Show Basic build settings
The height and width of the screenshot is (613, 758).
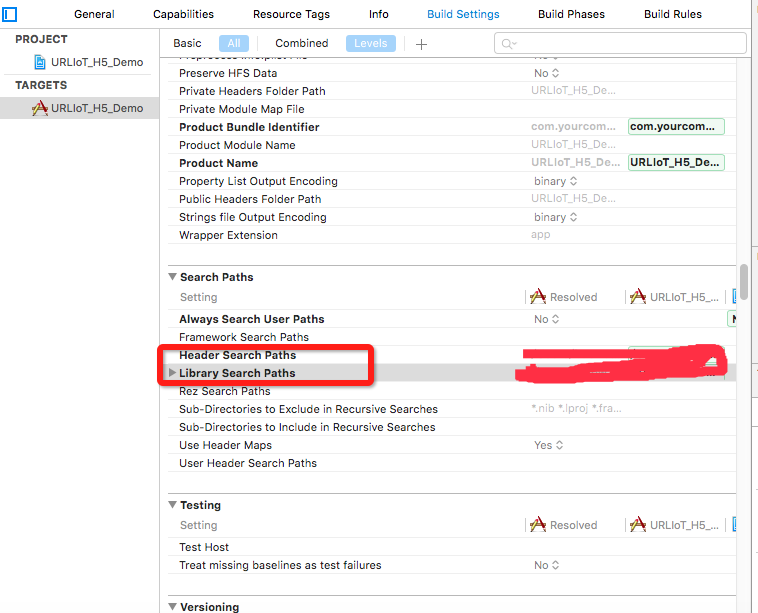tap(187, 44)
